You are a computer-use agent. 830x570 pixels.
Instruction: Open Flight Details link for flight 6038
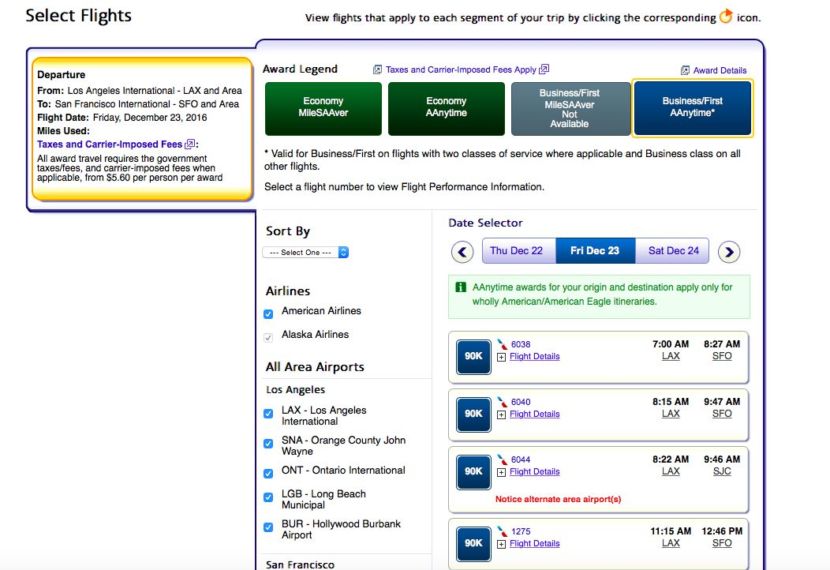pyautogui.click(x=535, y=357)
